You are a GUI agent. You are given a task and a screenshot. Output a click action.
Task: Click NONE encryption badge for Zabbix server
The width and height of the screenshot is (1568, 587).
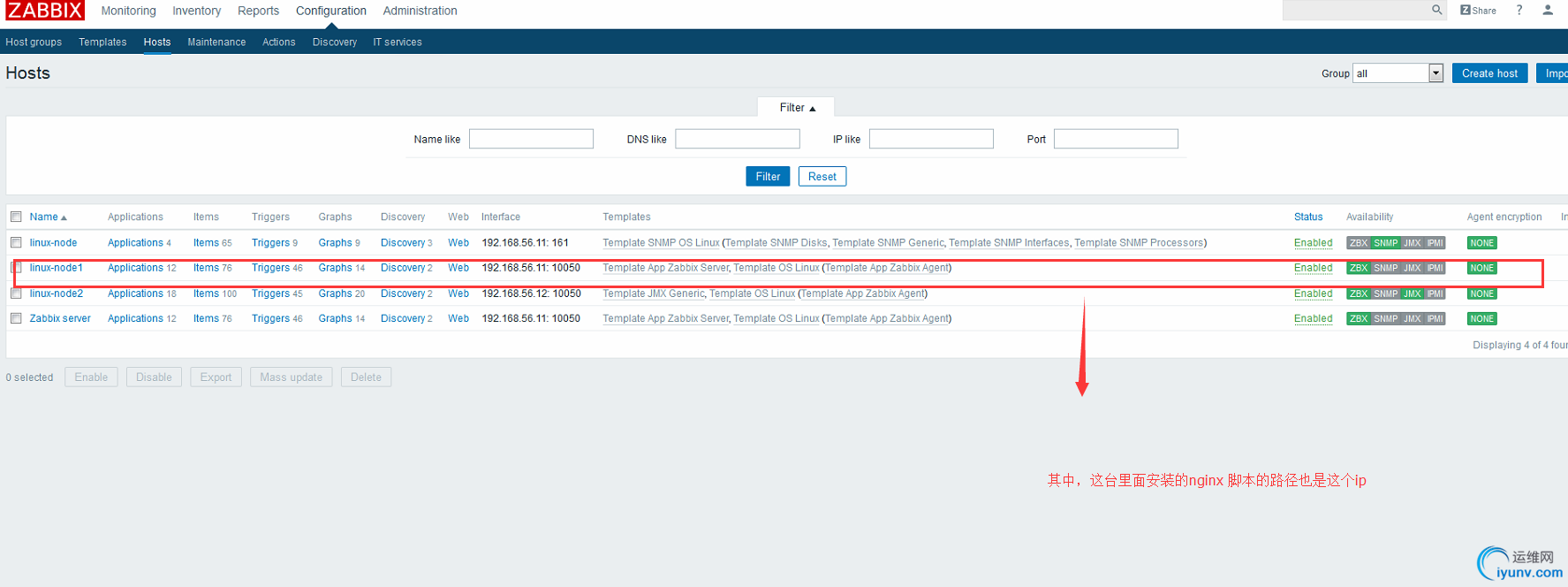tap(1482, 319)
